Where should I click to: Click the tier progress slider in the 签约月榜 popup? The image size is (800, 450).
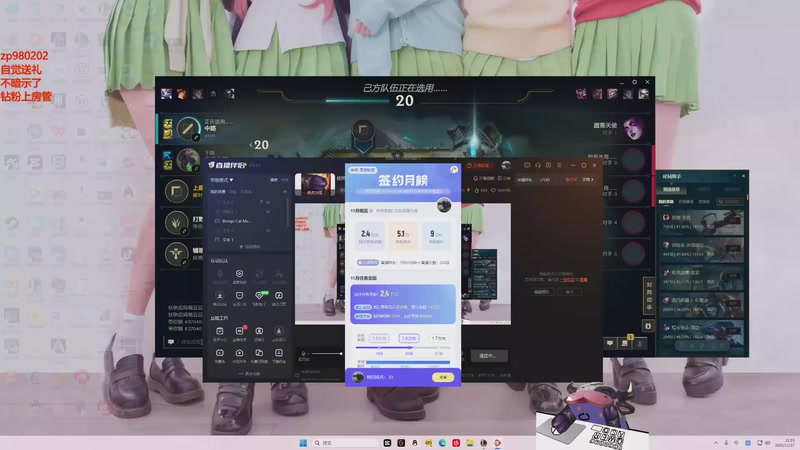coord(403,347)
